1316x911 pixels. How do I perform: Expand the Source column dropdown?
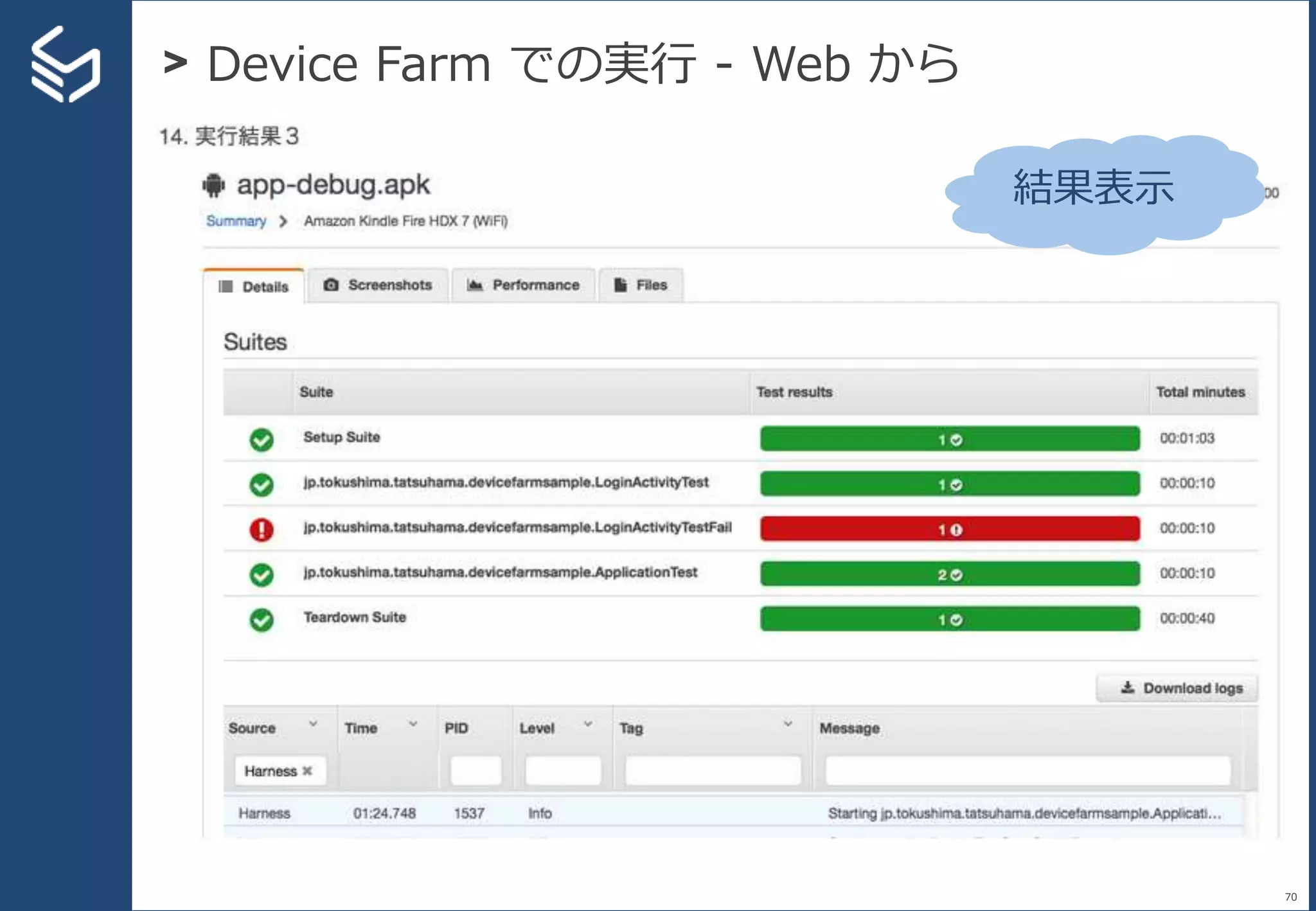click(x=313, y=724)
